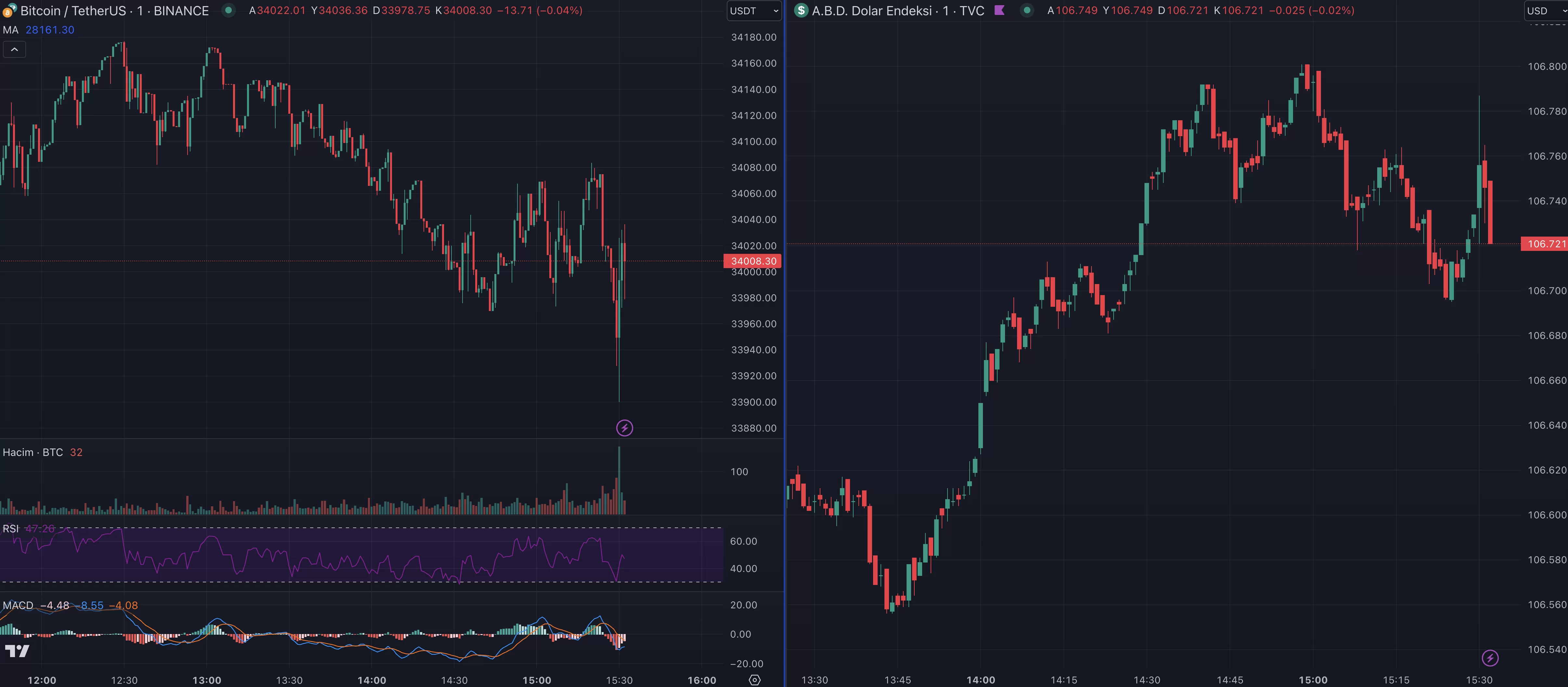
Task: Click the A.B.D. Dolar Endeksi symbol title
Action: [x=898, y=10]
